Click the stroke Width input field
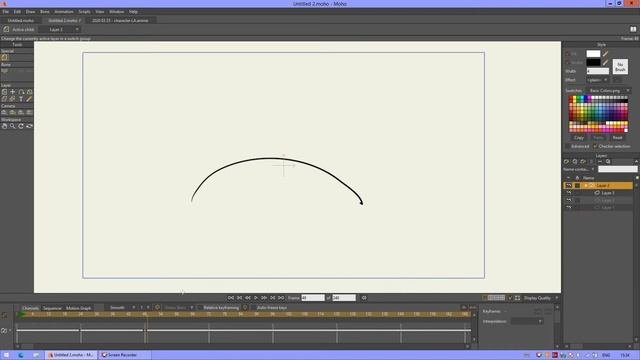The width and height of the screenshot is (640, 360). coord(598,71)
